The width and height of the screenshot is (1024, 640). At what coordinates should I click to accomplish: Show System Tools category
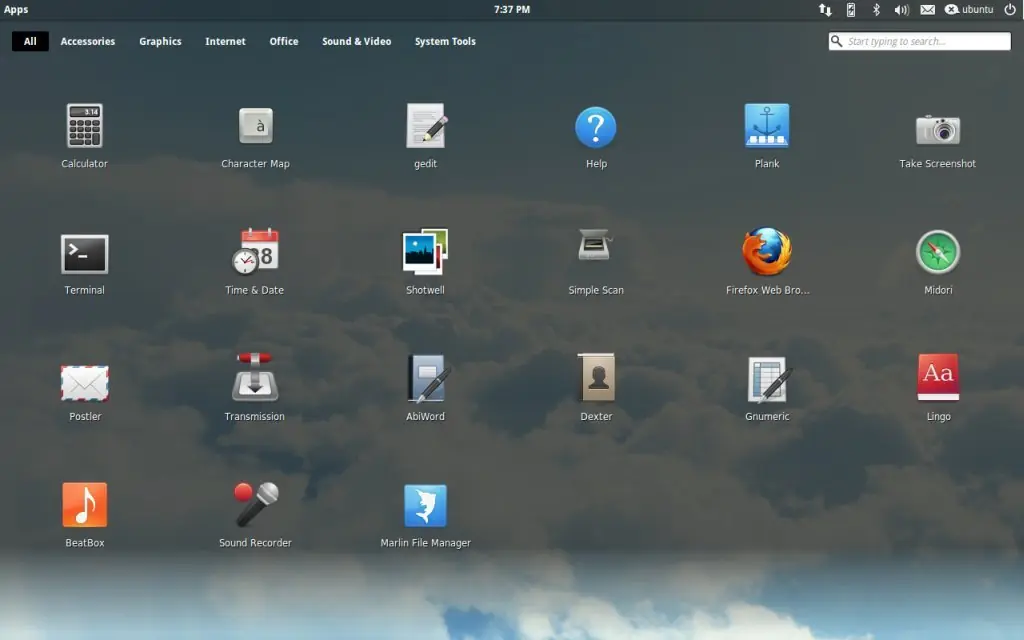tap(445, 41)
